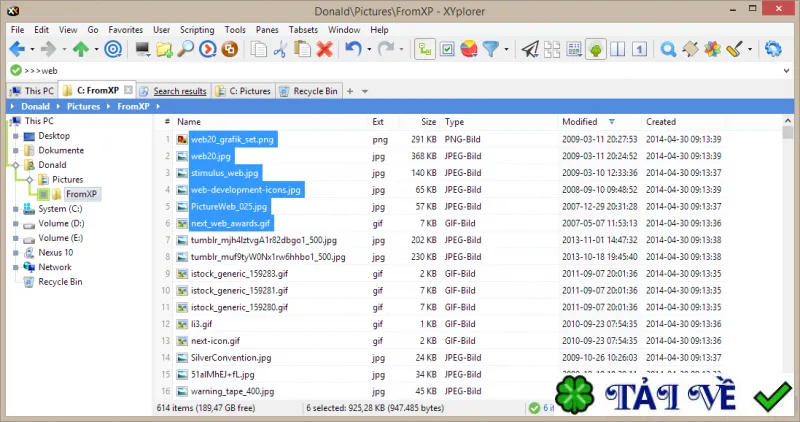Go up one folder level
Screen dimensions: 800x422
click(81, 49)
